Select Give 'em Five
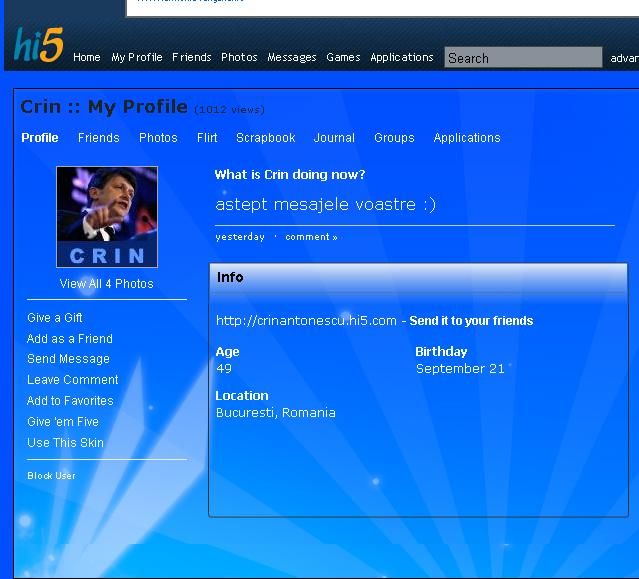The width and height of the screenshot is (639, 579). coord(63,422)
